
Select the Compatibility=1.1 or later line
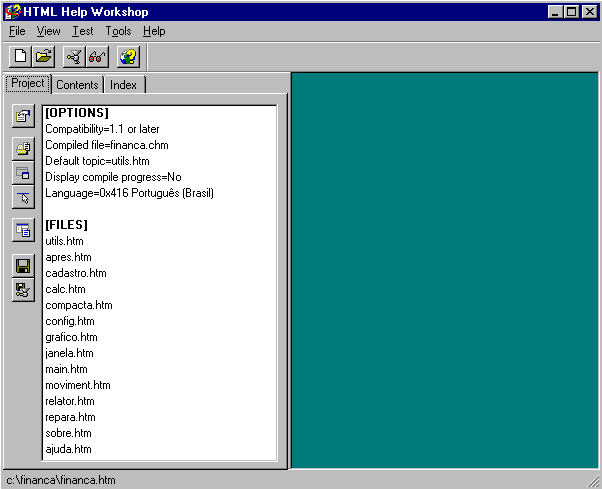click(102, 129)
